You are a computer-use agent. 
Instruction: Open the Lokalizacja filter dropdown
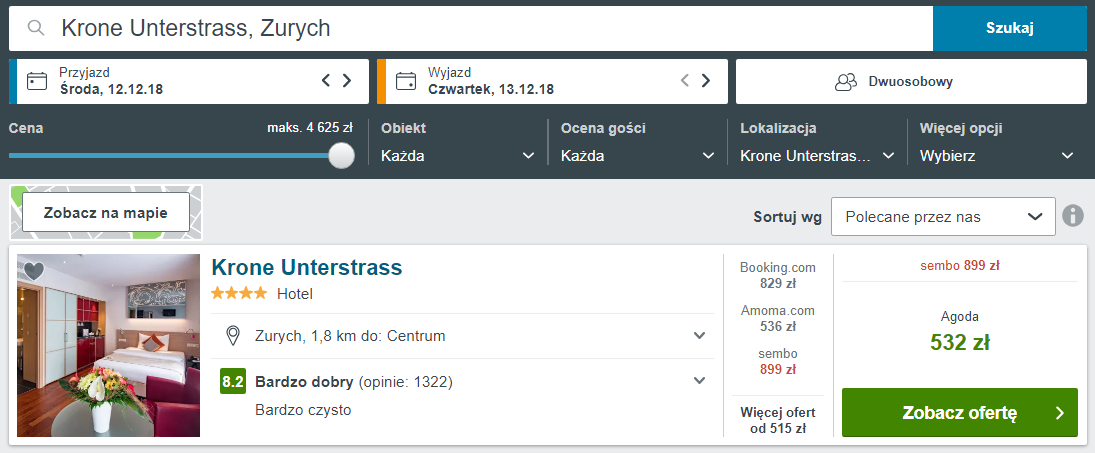pyautogui.click(x=817, y=156)
